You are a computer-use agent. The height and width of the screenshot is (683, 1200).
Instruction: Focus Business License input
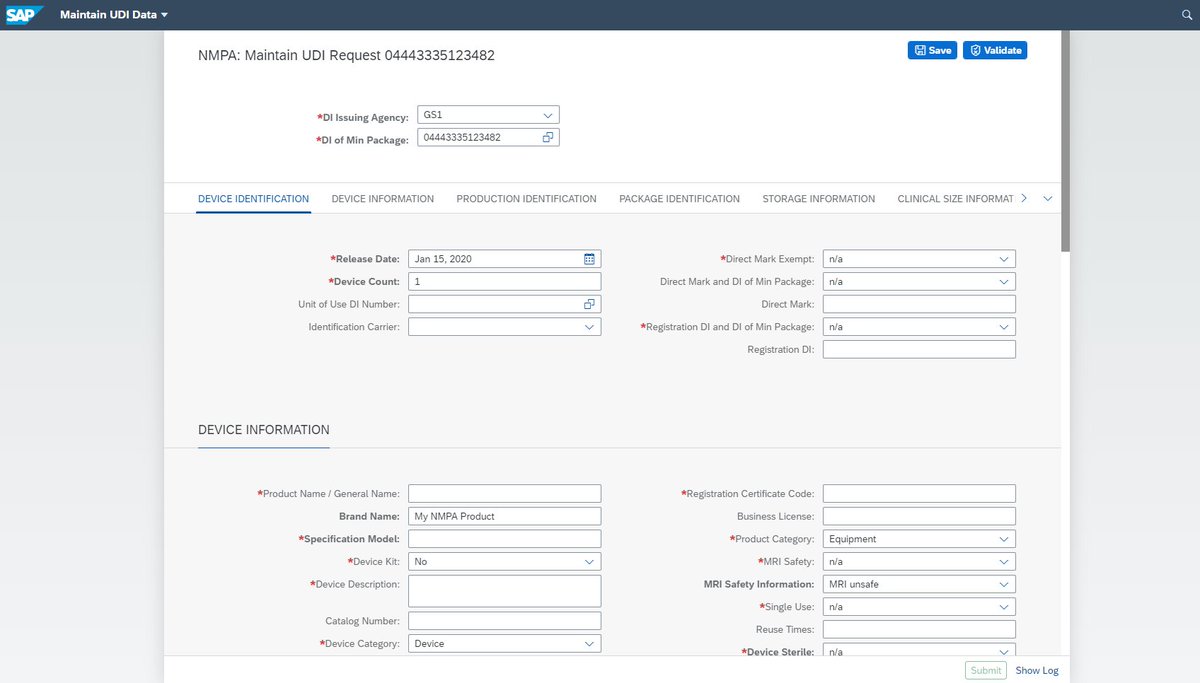(x=919, y=516)
